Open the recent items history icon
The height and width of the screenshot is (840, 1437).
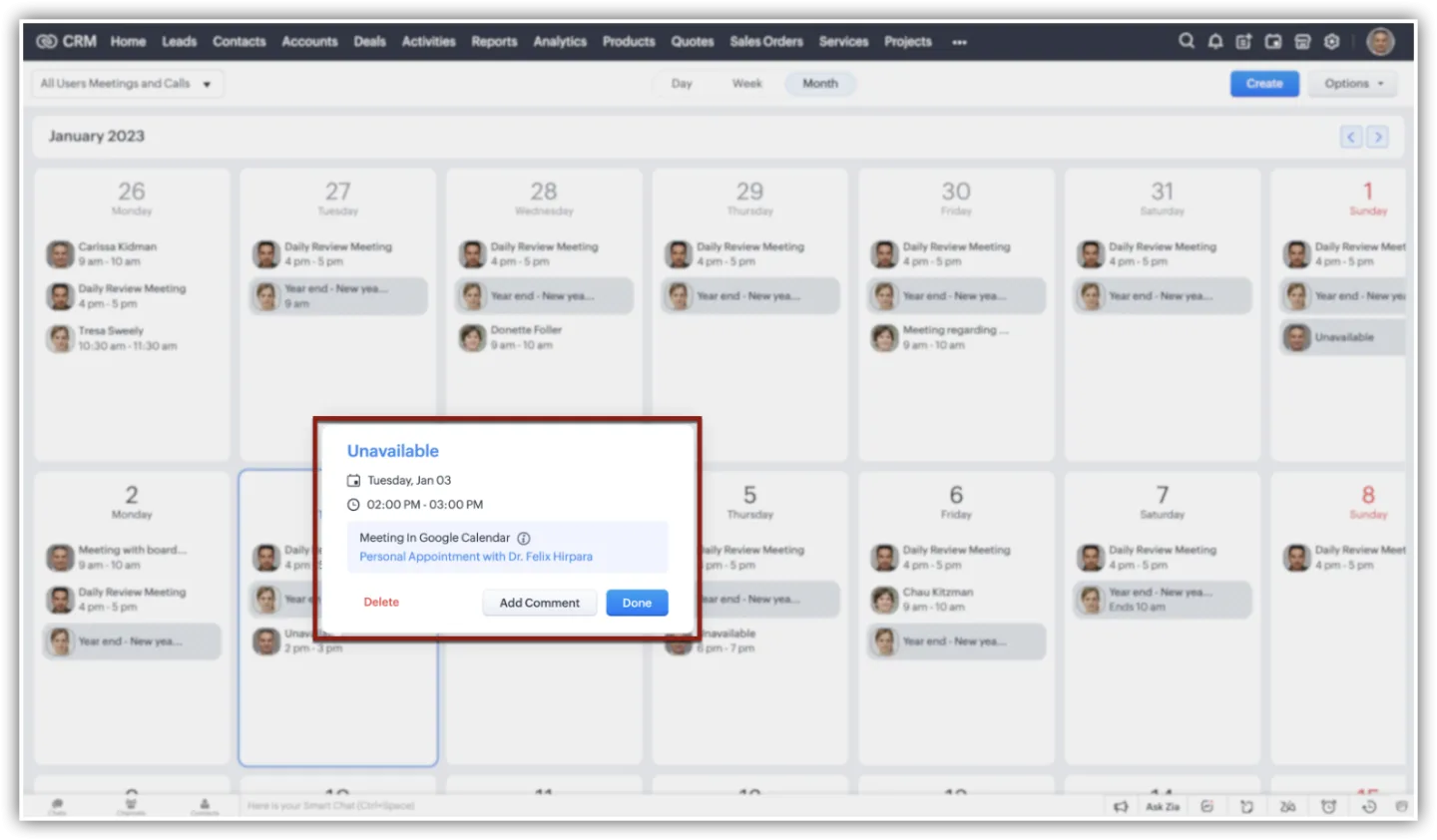[1370, 806]
